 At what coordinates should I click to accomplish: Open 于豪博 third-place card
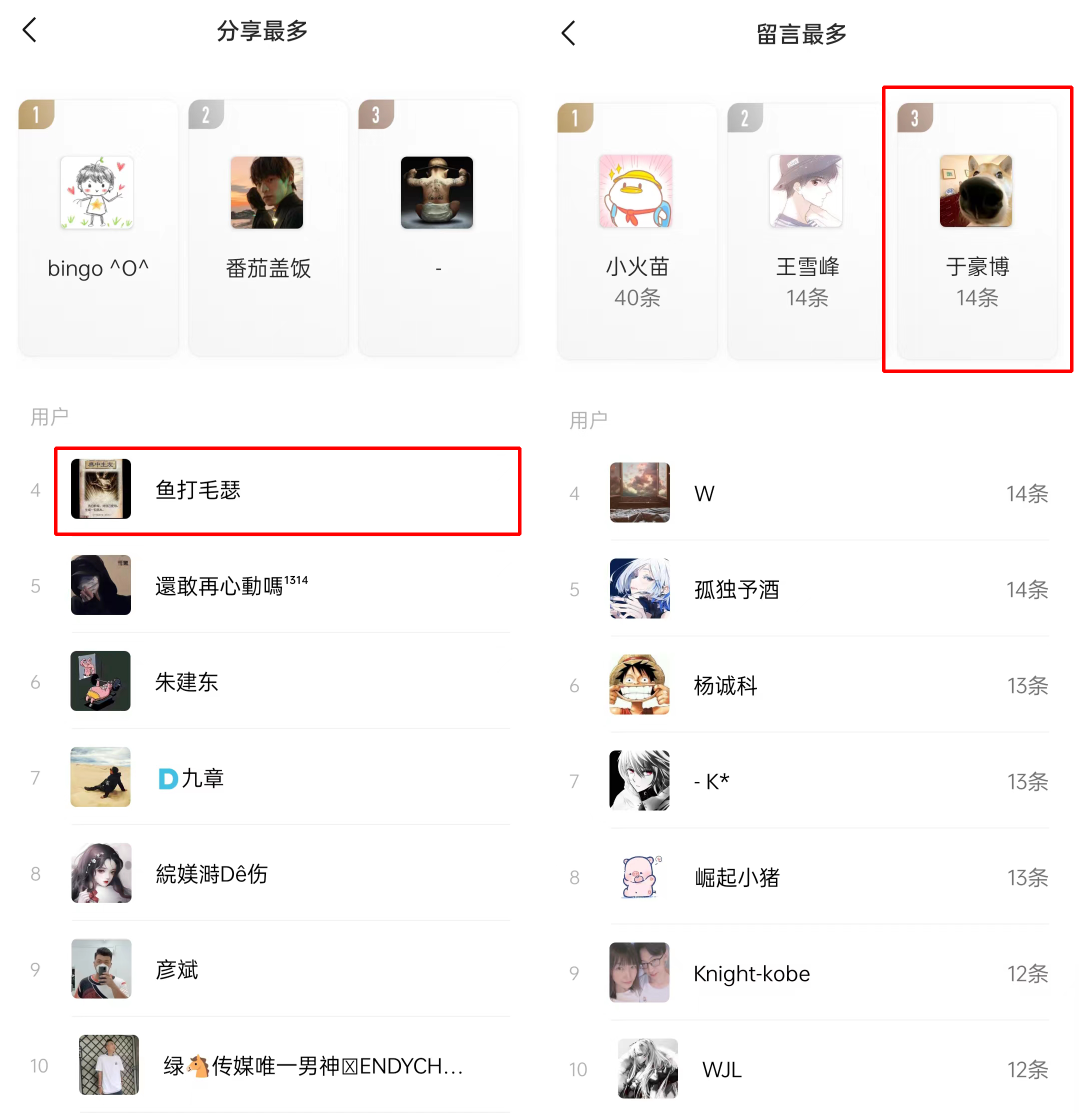click(977, 231)
